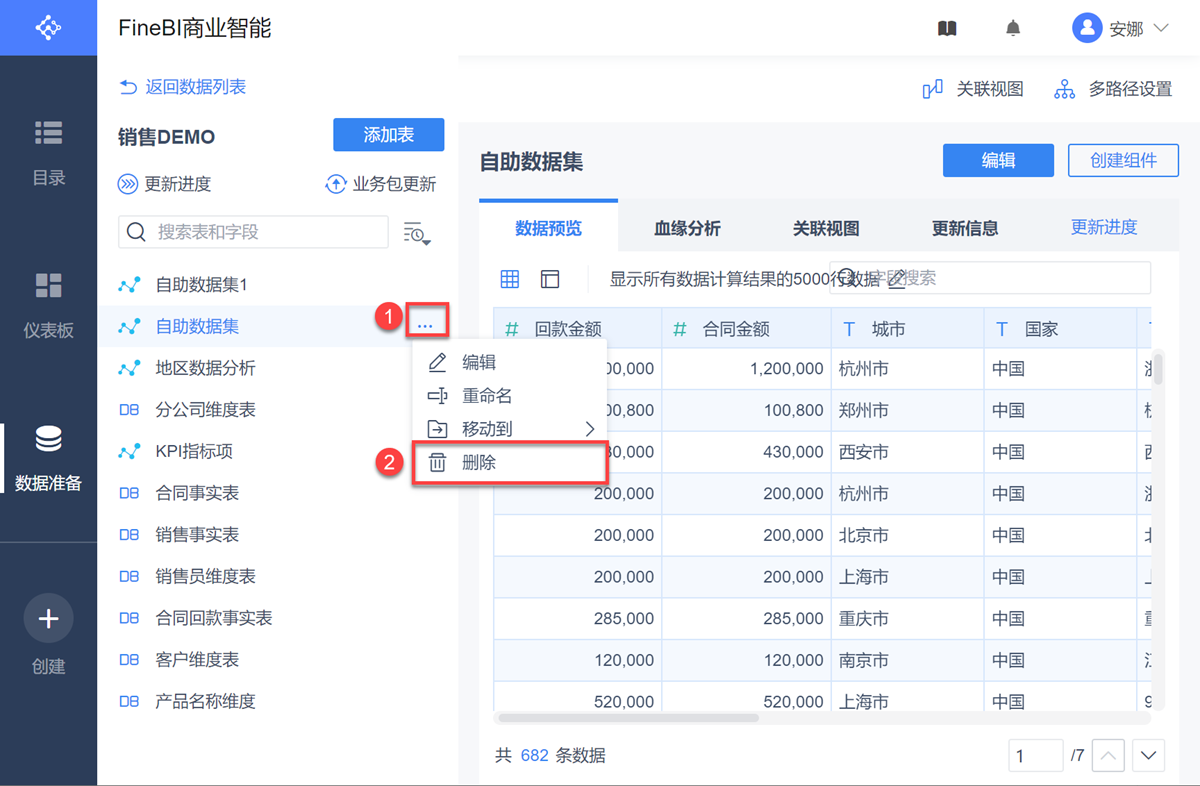Click the user avatar icon

point(1086,28)
